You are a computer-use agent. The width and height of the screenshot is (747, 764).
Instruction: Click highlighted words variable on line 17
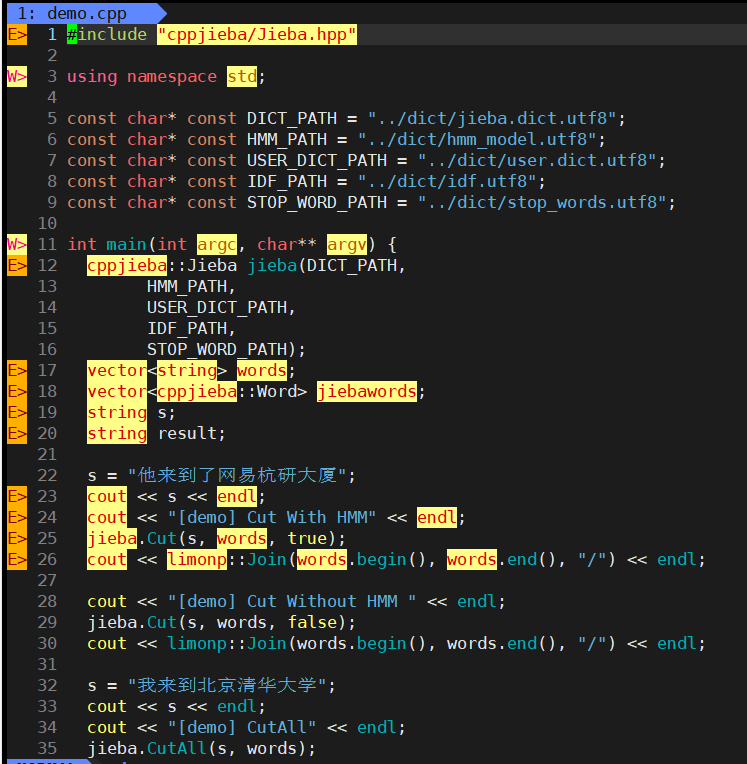point(262,370)
